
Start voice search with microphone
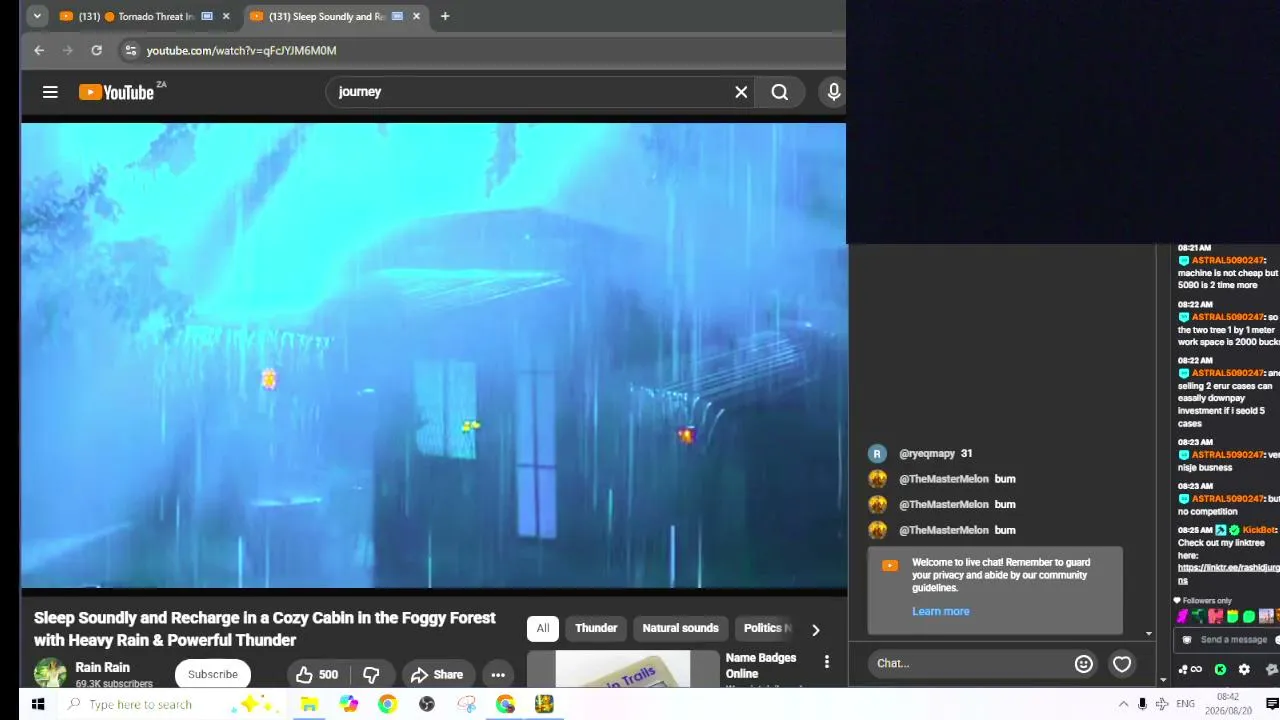pos(834,92)
